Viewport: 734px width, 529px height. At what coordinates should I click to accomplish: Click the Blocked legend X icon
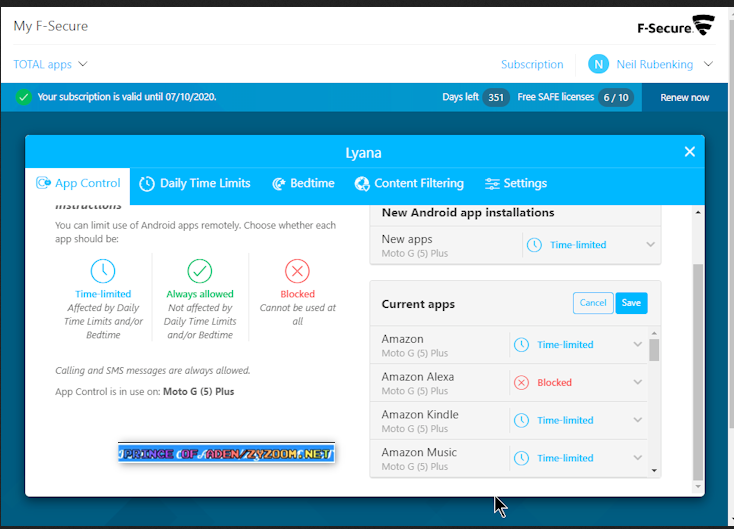(297, 271)
